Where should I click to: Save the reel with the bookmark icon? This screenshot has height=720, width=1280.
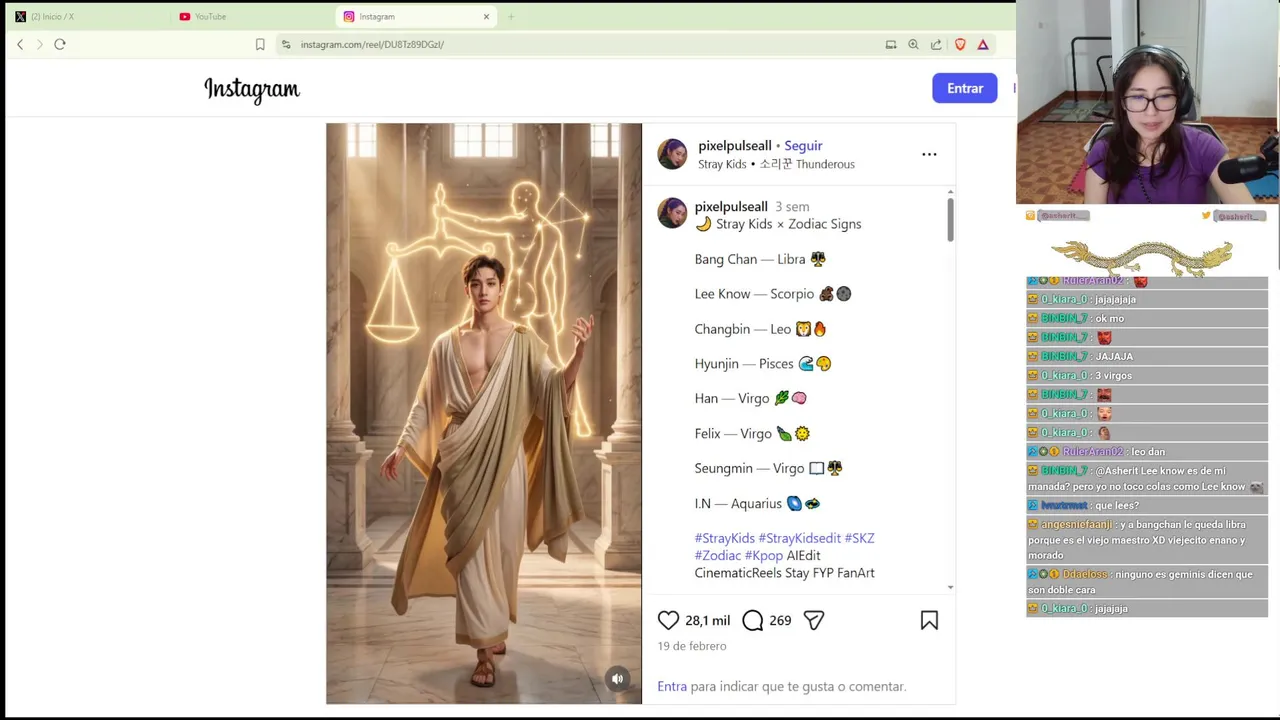pos(929,620)
